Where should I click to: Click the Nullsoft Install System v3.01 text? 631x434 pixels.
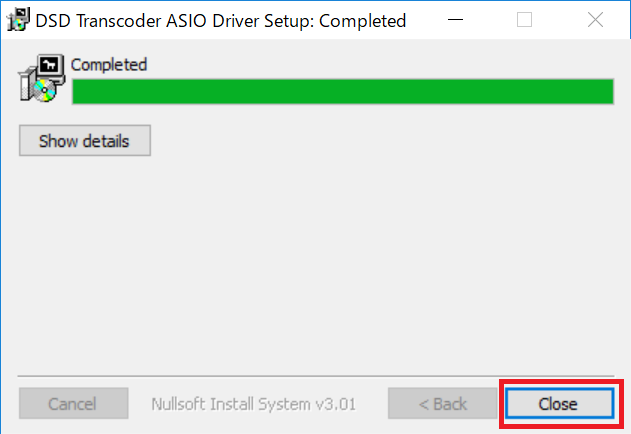pyautogui.click(x=254, y=404)
